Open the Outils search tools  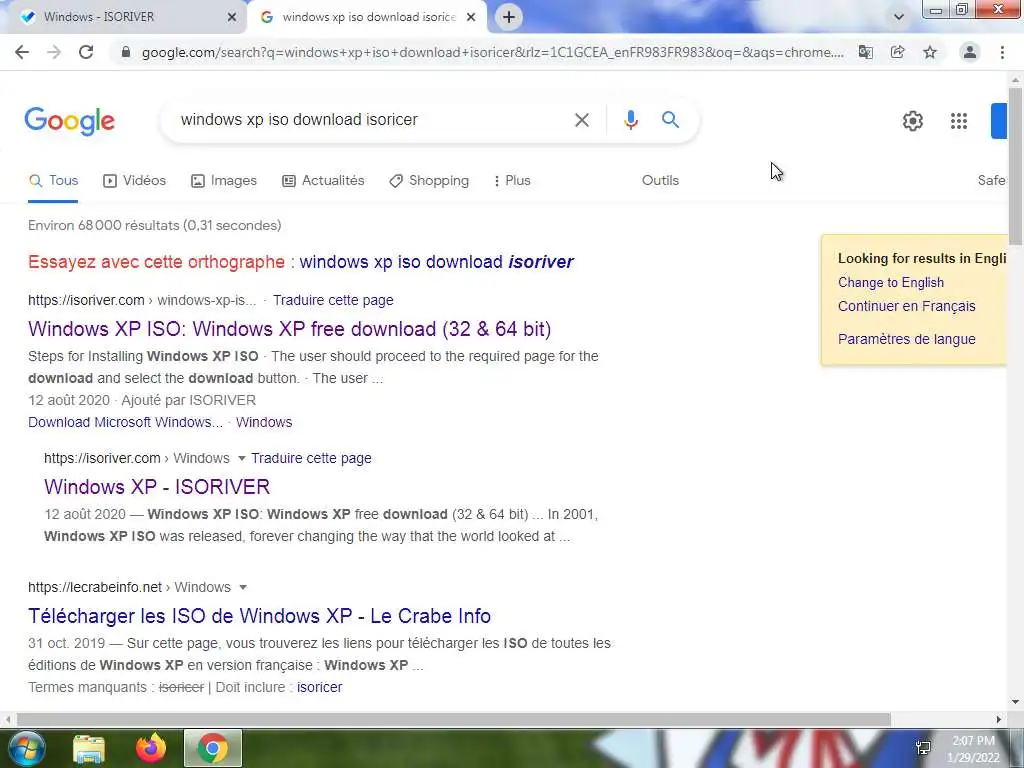pos(660,181)
